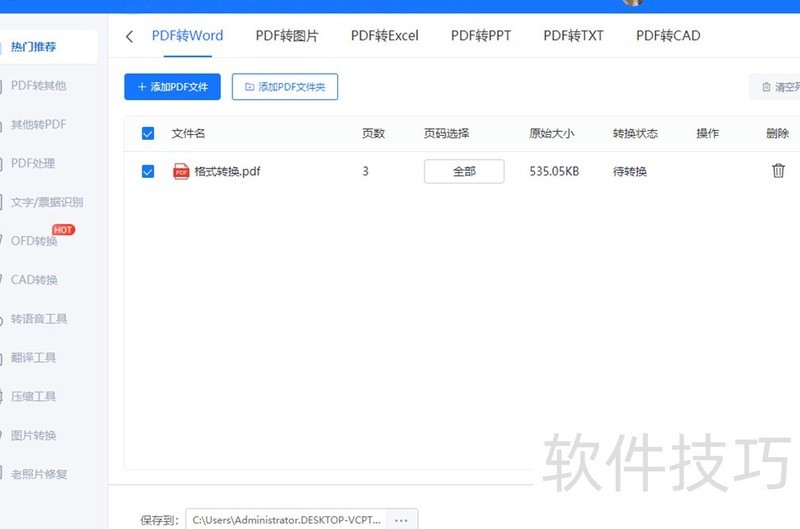Open PDF转其他 in the sidebar
800x529 pixels.
coord(39,86)
